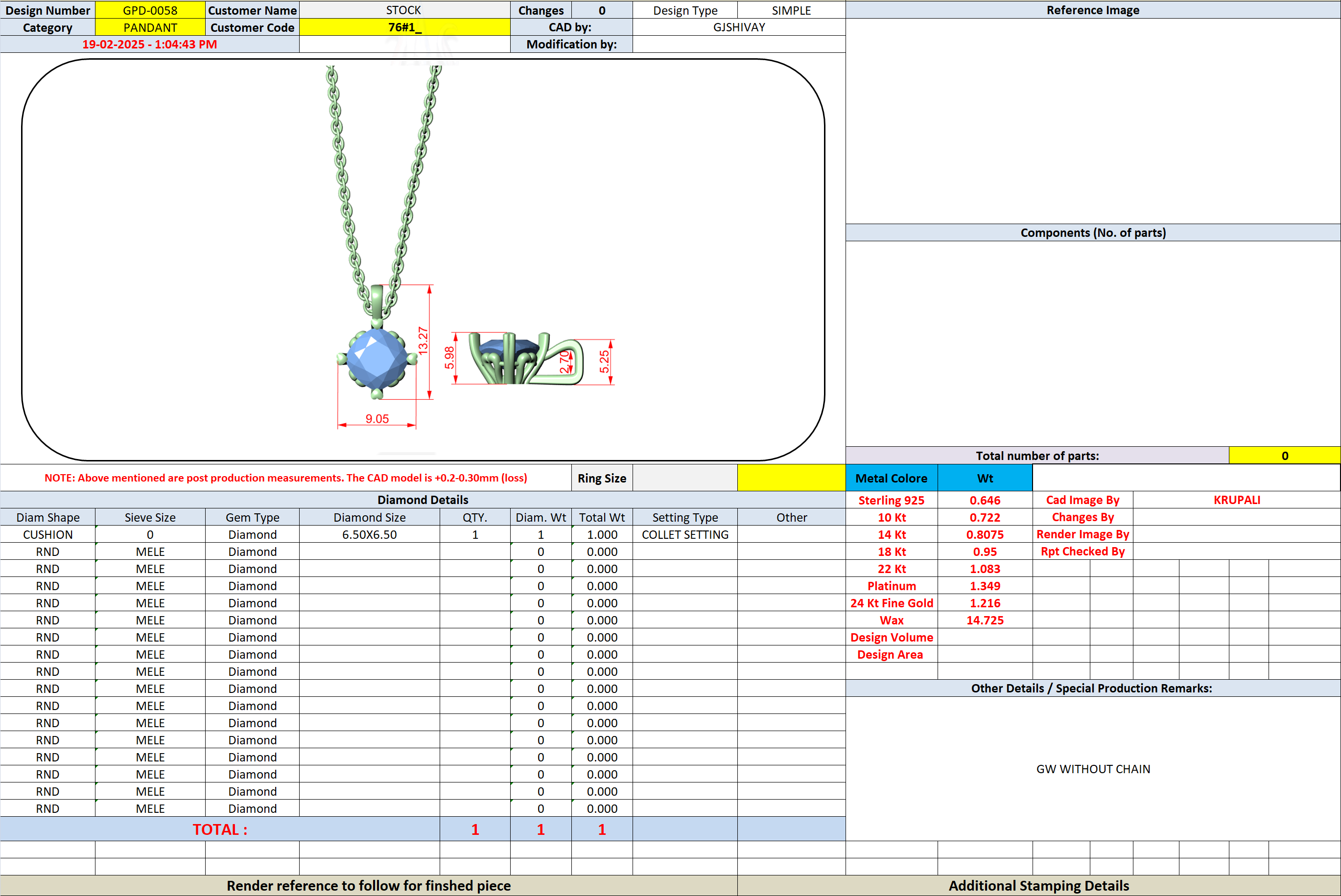Select the Wax weight 14.725

tap(985, 620)
